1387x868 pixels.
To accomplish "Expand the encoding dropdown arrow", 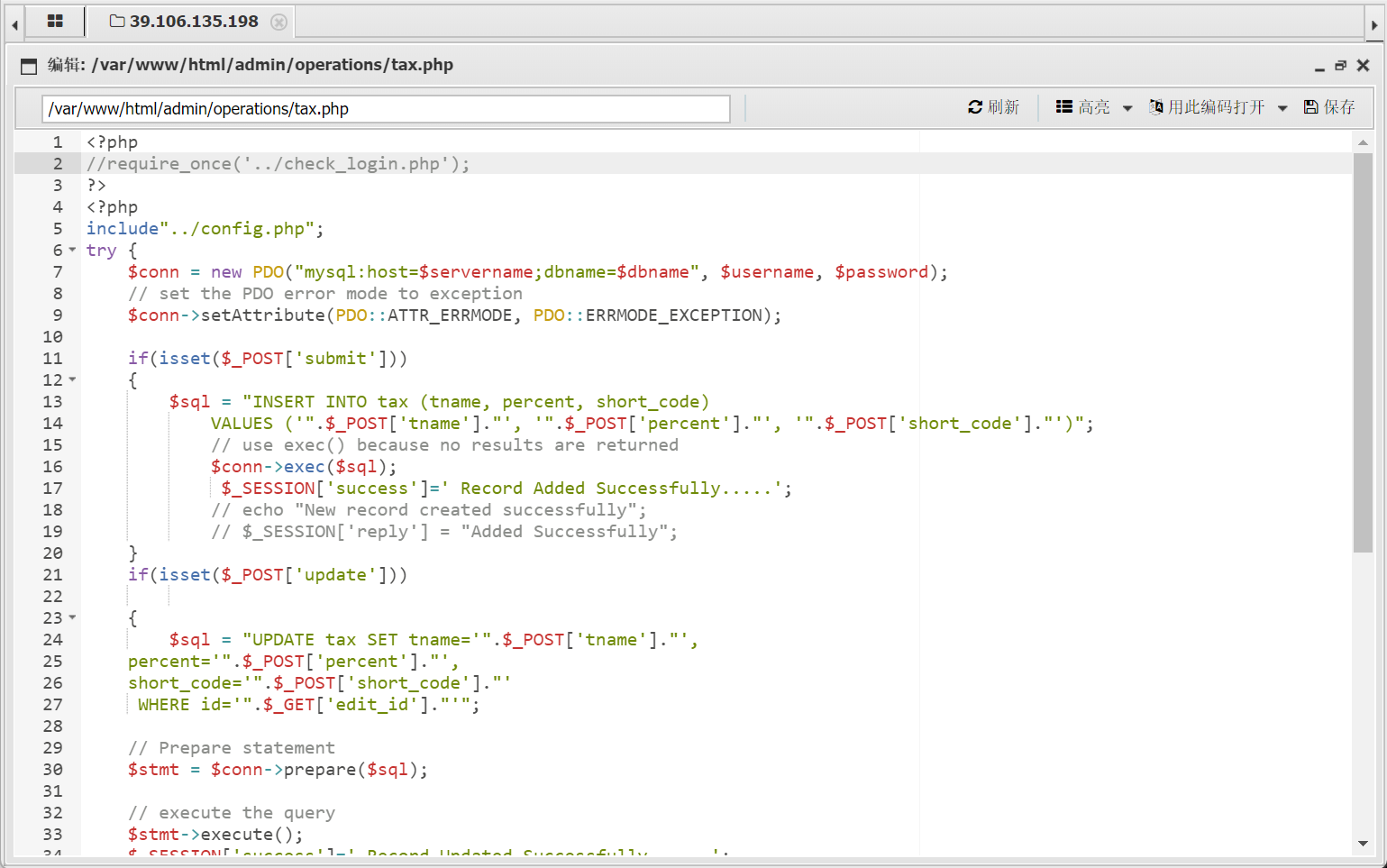I will 1282,108.
